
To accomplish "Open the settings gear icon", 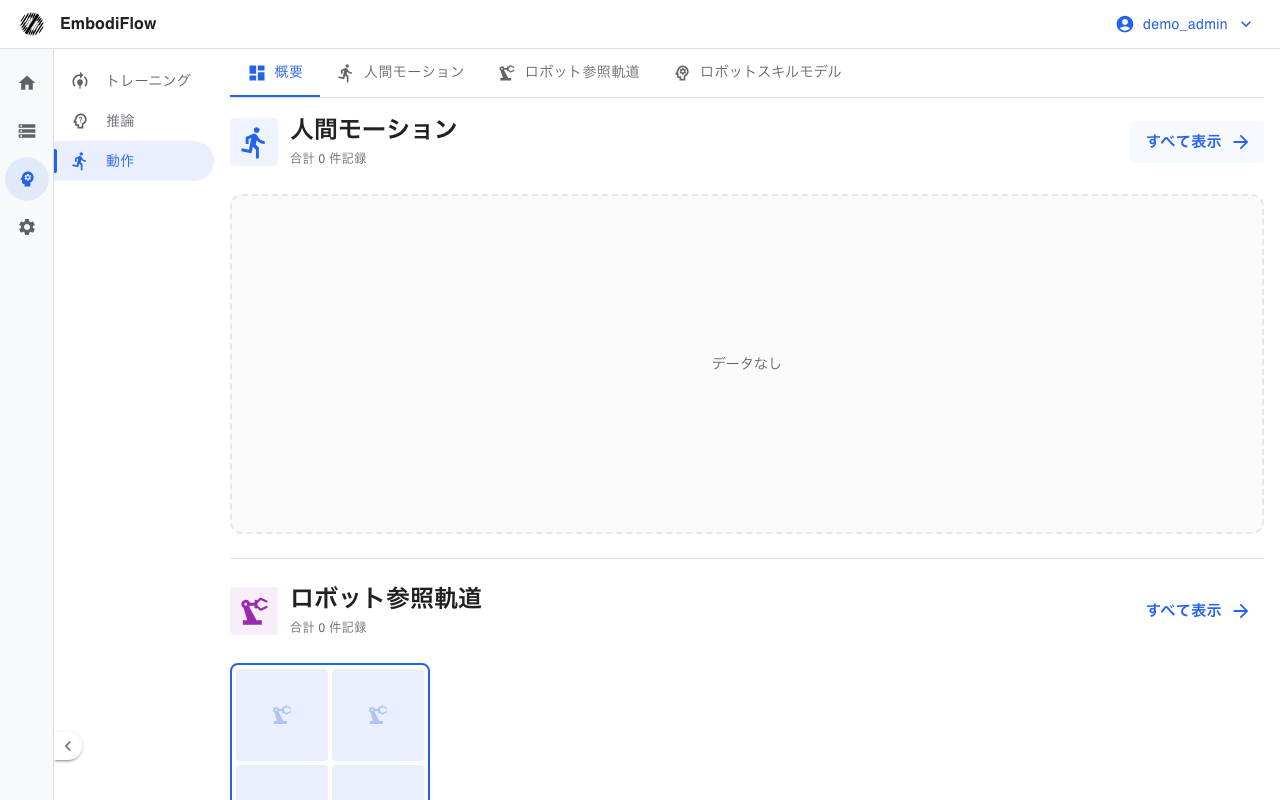I will [x=27, y=227].
